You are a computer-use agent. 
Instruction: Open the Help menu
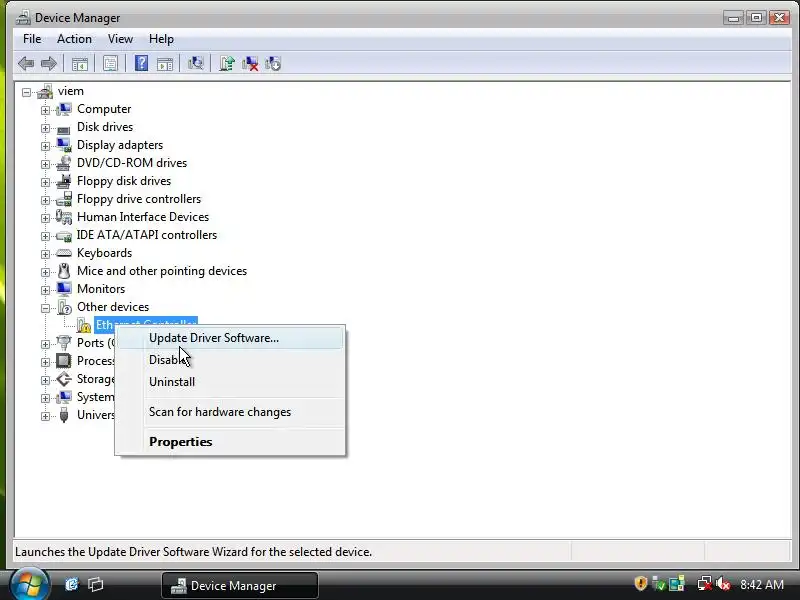point(161,39)
